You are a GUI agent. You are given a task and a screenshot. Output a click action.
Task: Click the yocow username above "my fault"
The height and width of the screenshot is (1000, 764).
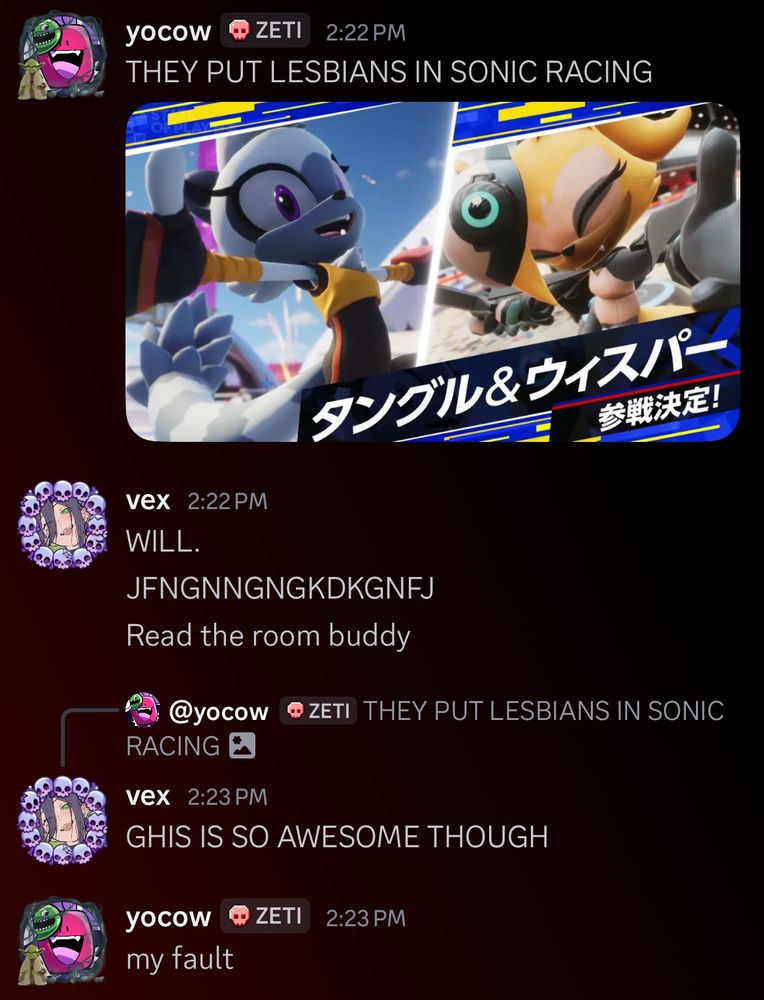coord(168,916)
